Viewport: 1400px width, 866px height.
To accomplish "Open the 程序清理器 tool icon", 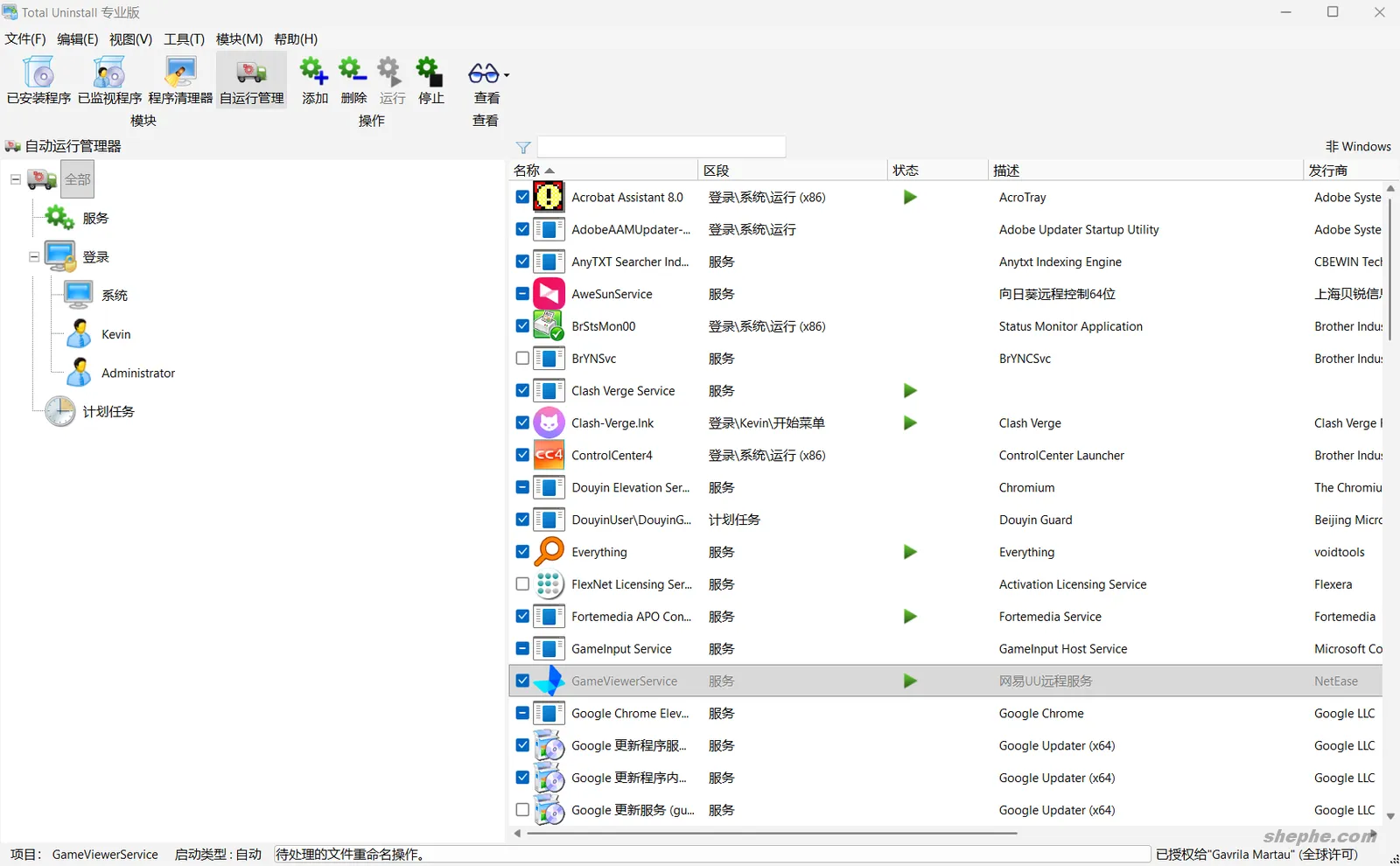I will pyautogui.click(x=179, y=79).
